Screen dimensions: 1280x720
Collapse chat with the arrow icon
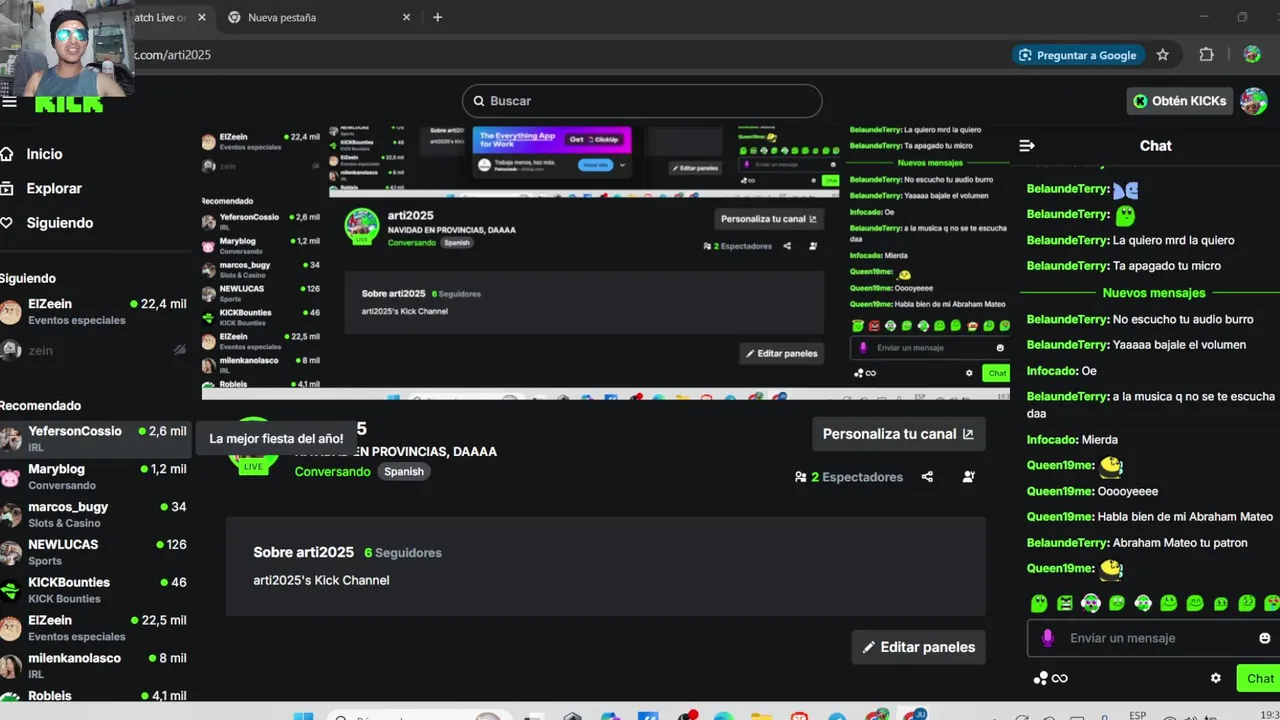[x=1027, y=146]
